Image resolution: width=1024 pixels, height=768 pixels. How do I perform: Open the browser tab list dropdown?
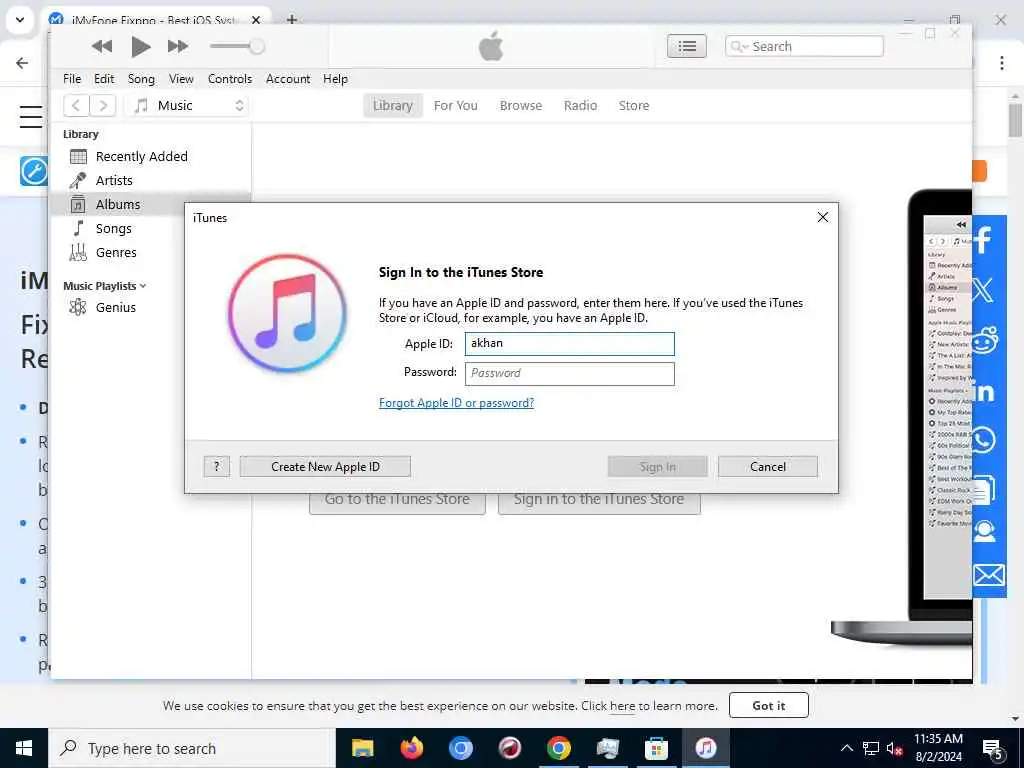click(20, 20)
